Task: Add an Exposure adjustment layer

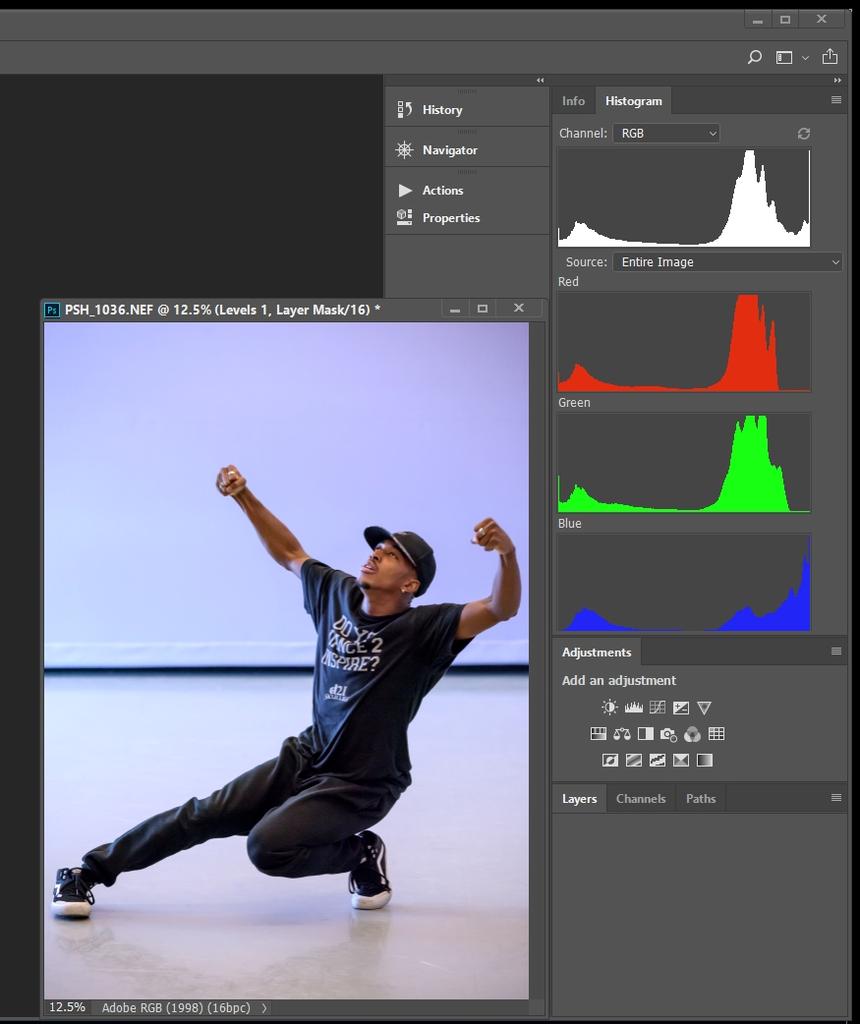Action: [x=681, y=707]
